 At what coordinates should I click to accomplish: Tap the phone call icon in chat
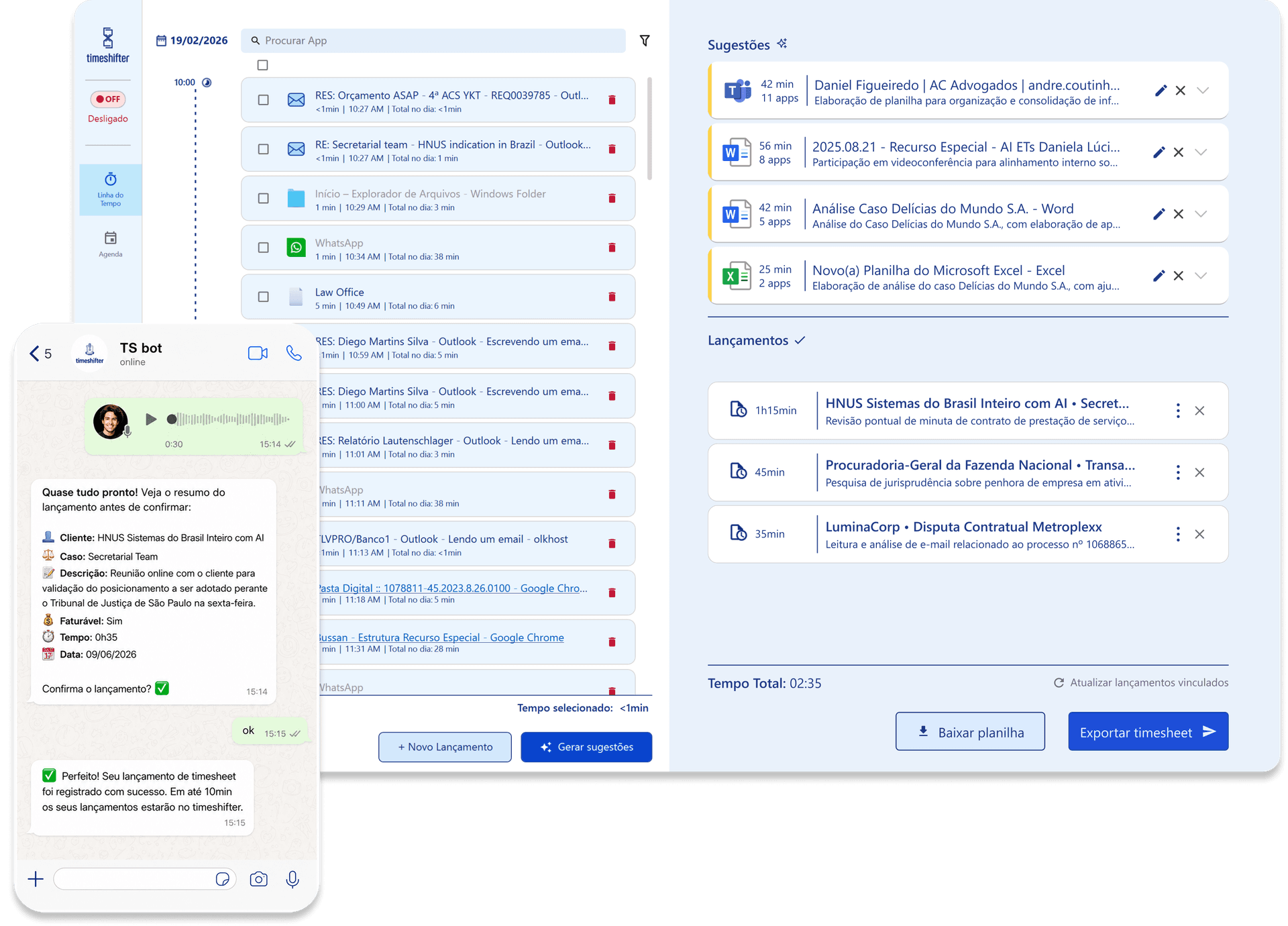[x=294, y=353]
